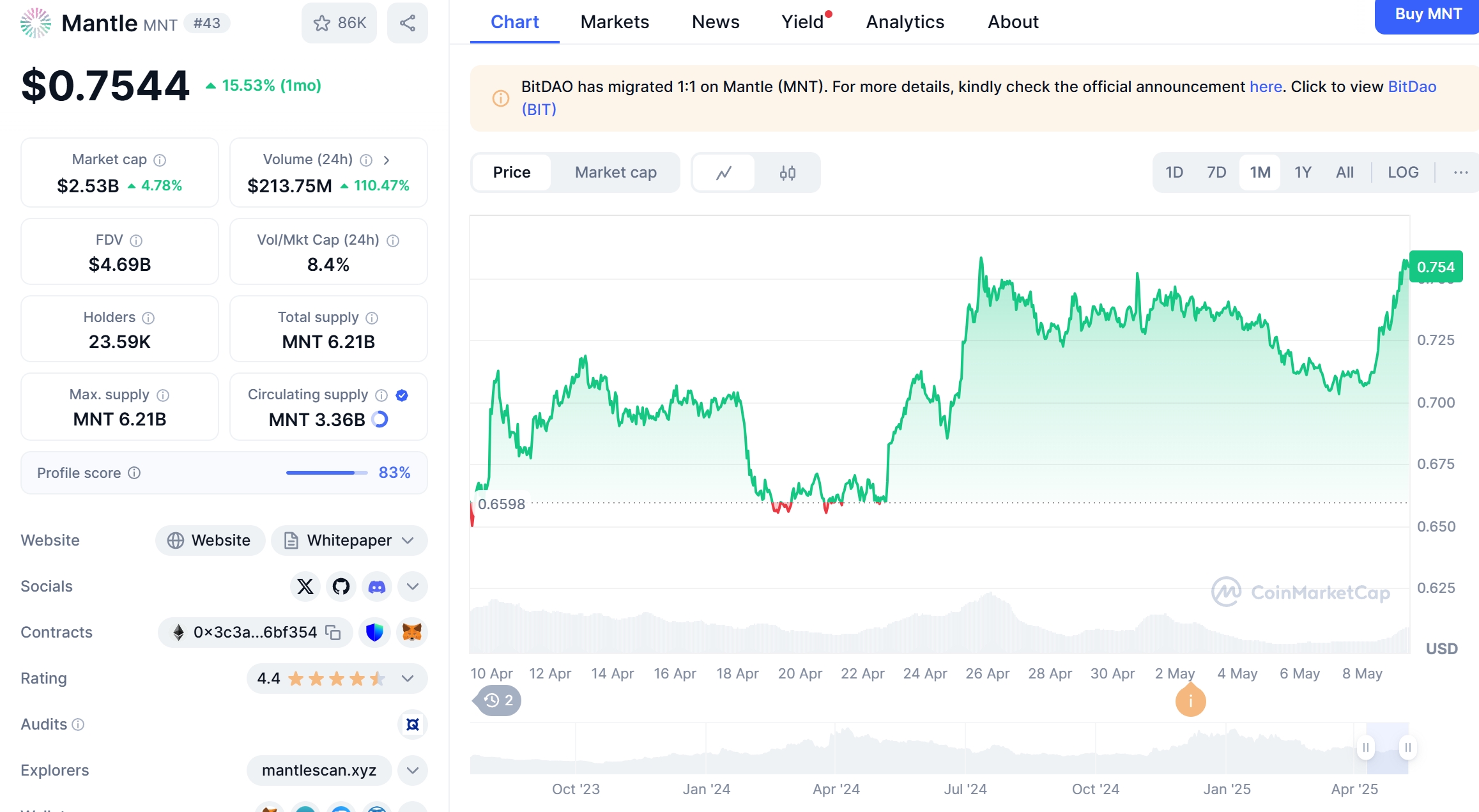Click the orange info marker under 2 May
This screenshot has width=1479, height=812.
click(1190, 701)
